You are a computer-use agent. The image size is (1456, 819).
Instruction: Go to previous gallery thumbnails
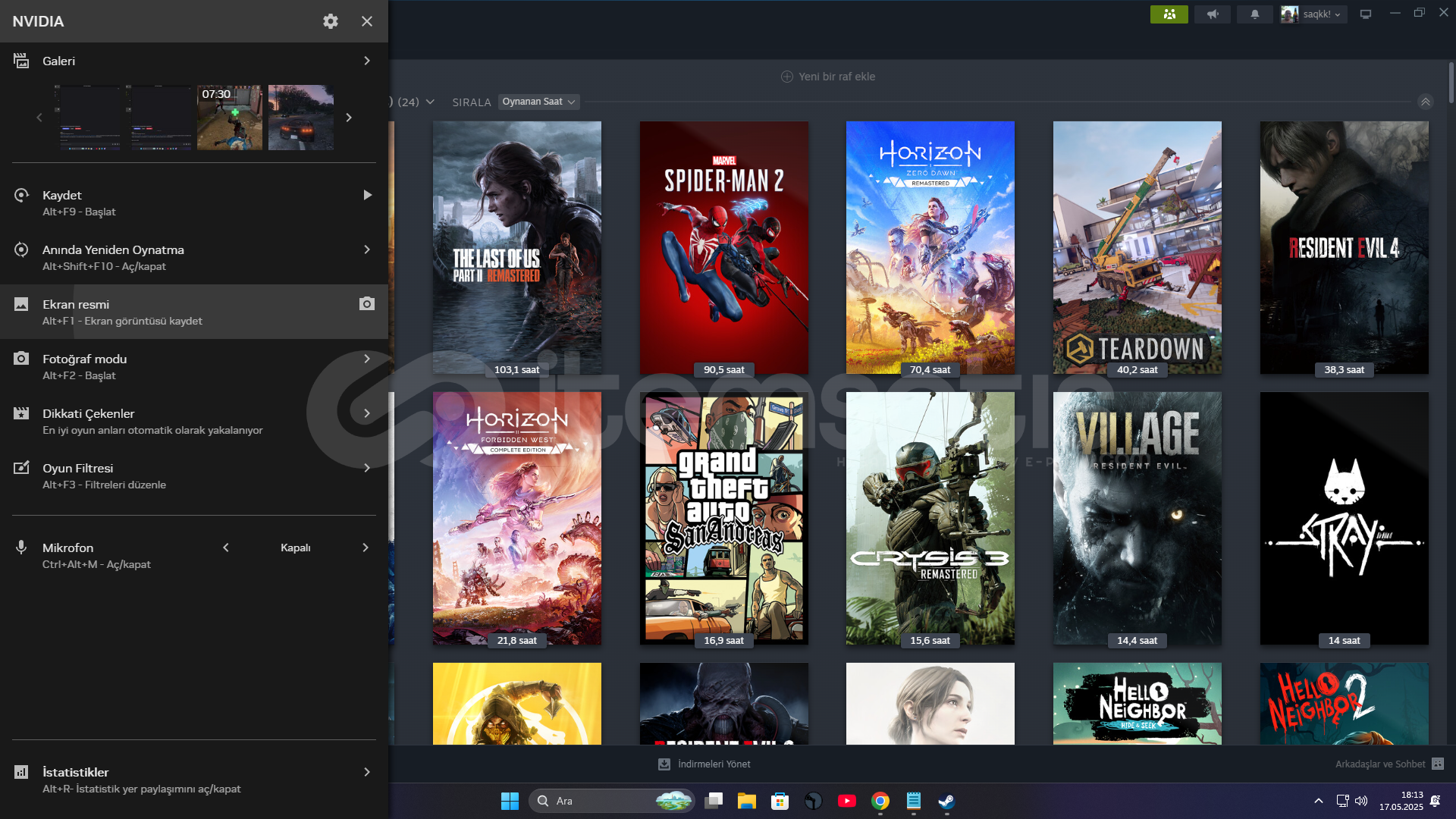tap(39, 118)
